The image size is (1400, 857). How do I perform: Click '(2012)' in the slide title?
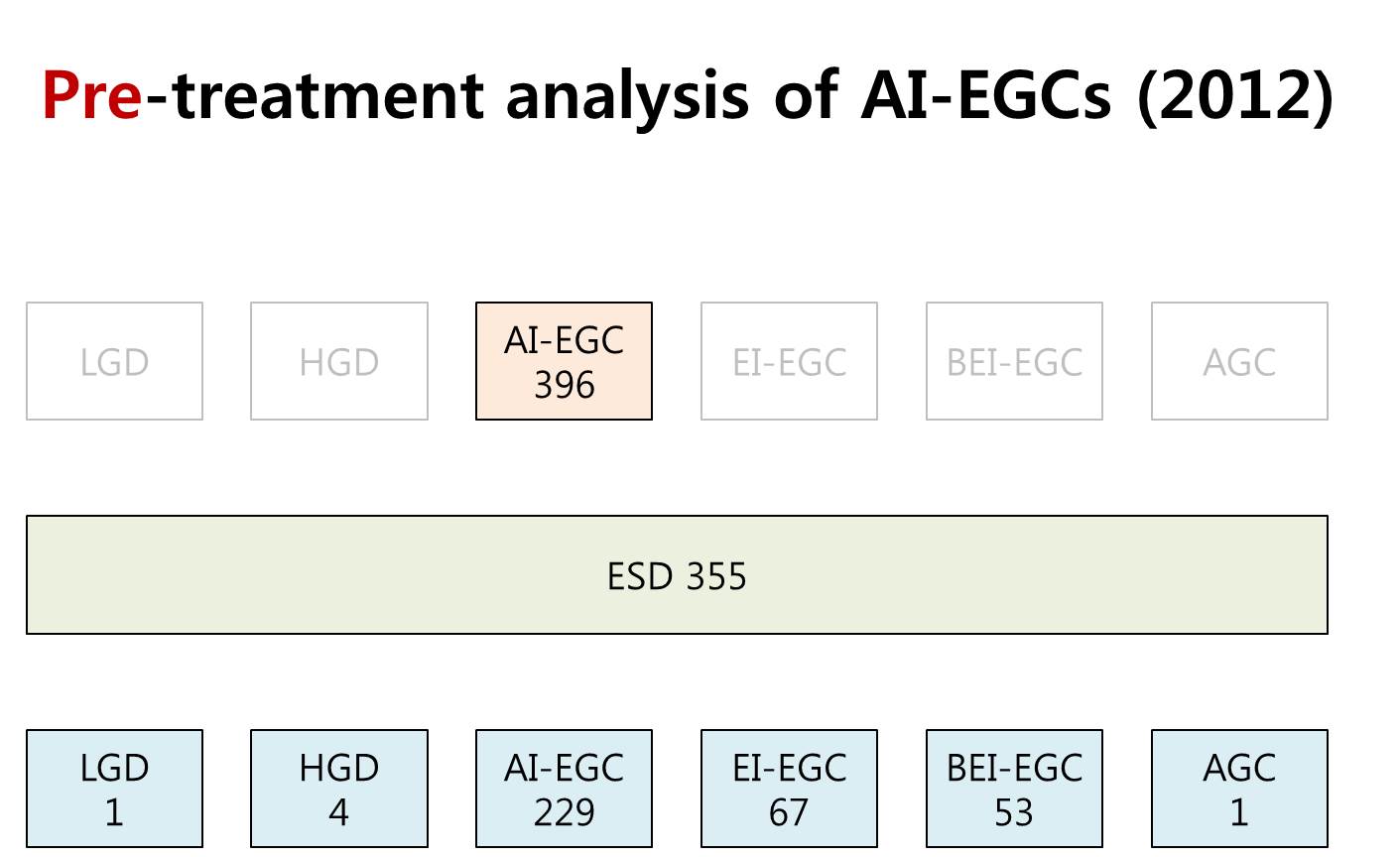1235,97
